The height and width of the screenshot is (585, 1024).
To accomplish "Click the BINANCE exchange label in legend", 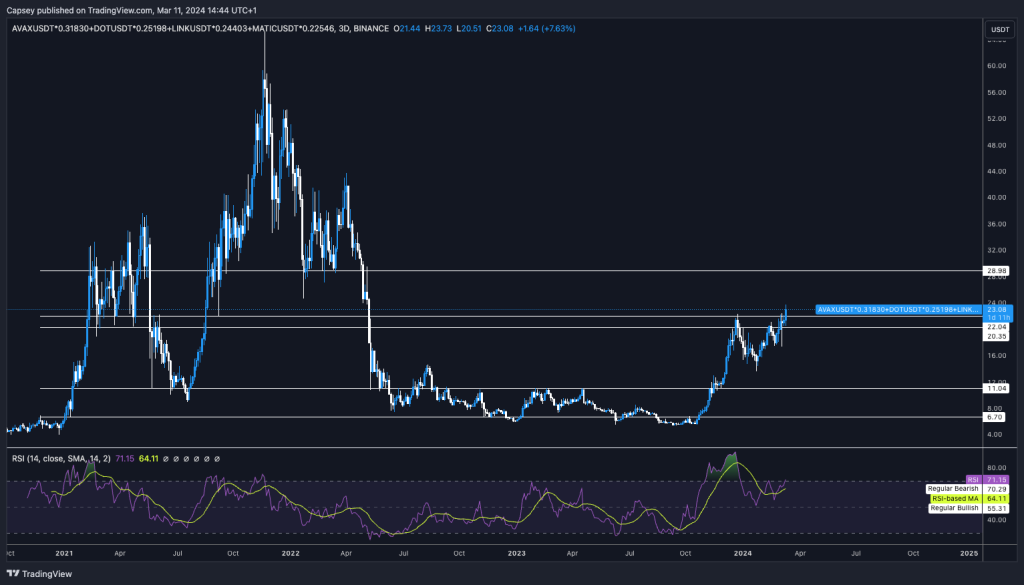I will 371,29.
